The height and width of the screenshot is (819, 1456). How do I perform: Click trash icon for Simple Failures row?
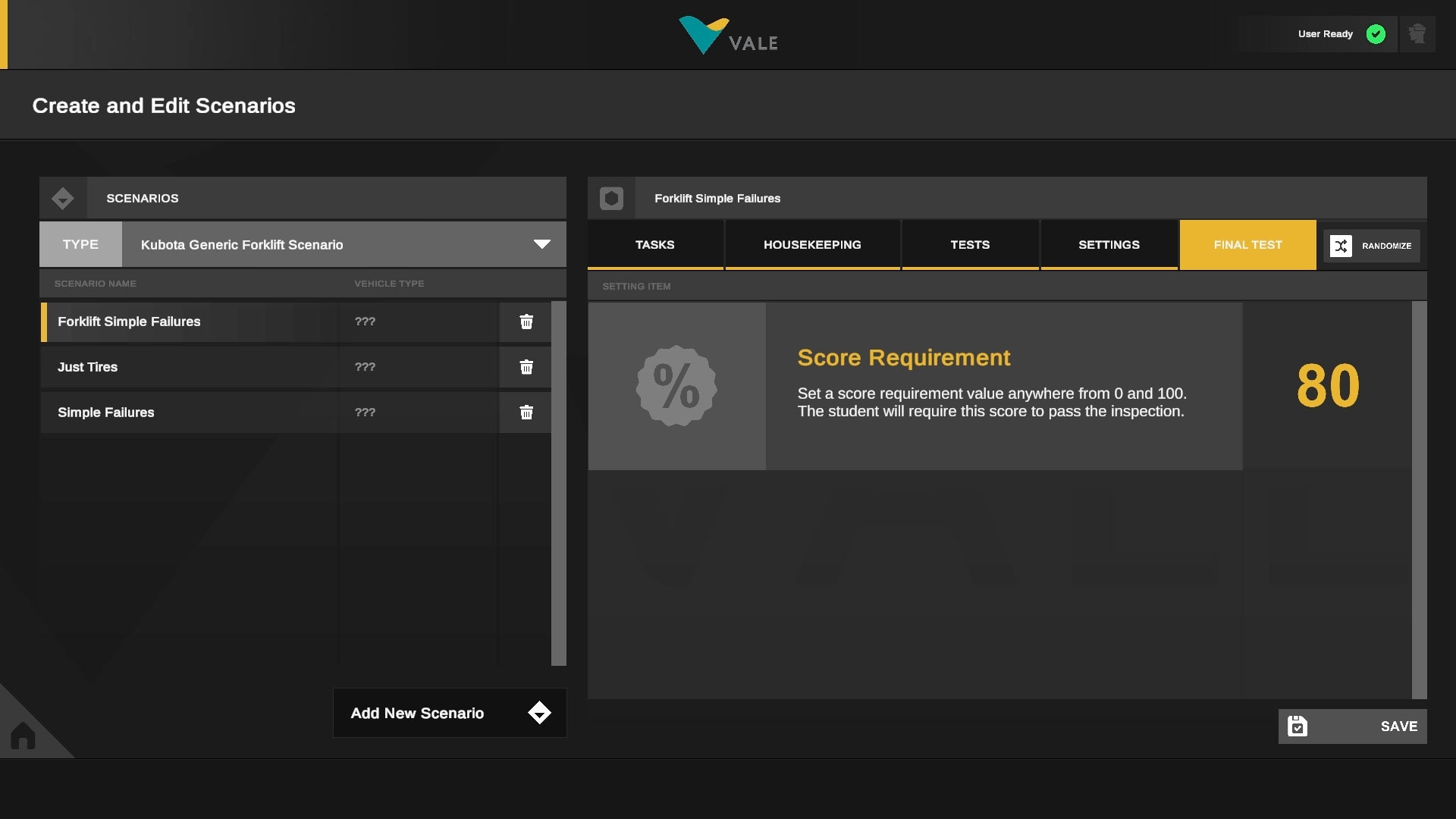[x=526, y=413]
